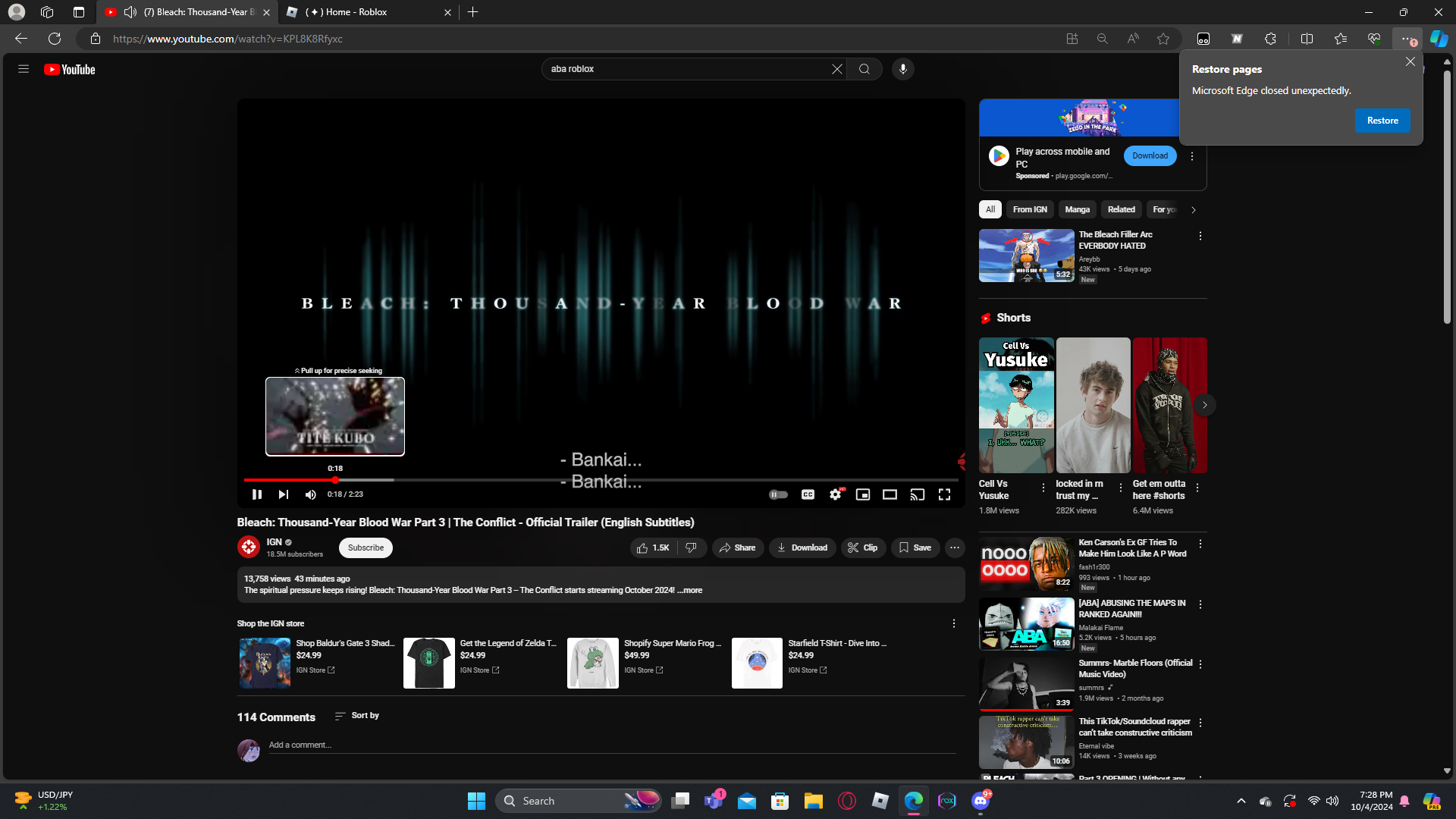
Task: Refresh the current page
Action: click(55, 39)
